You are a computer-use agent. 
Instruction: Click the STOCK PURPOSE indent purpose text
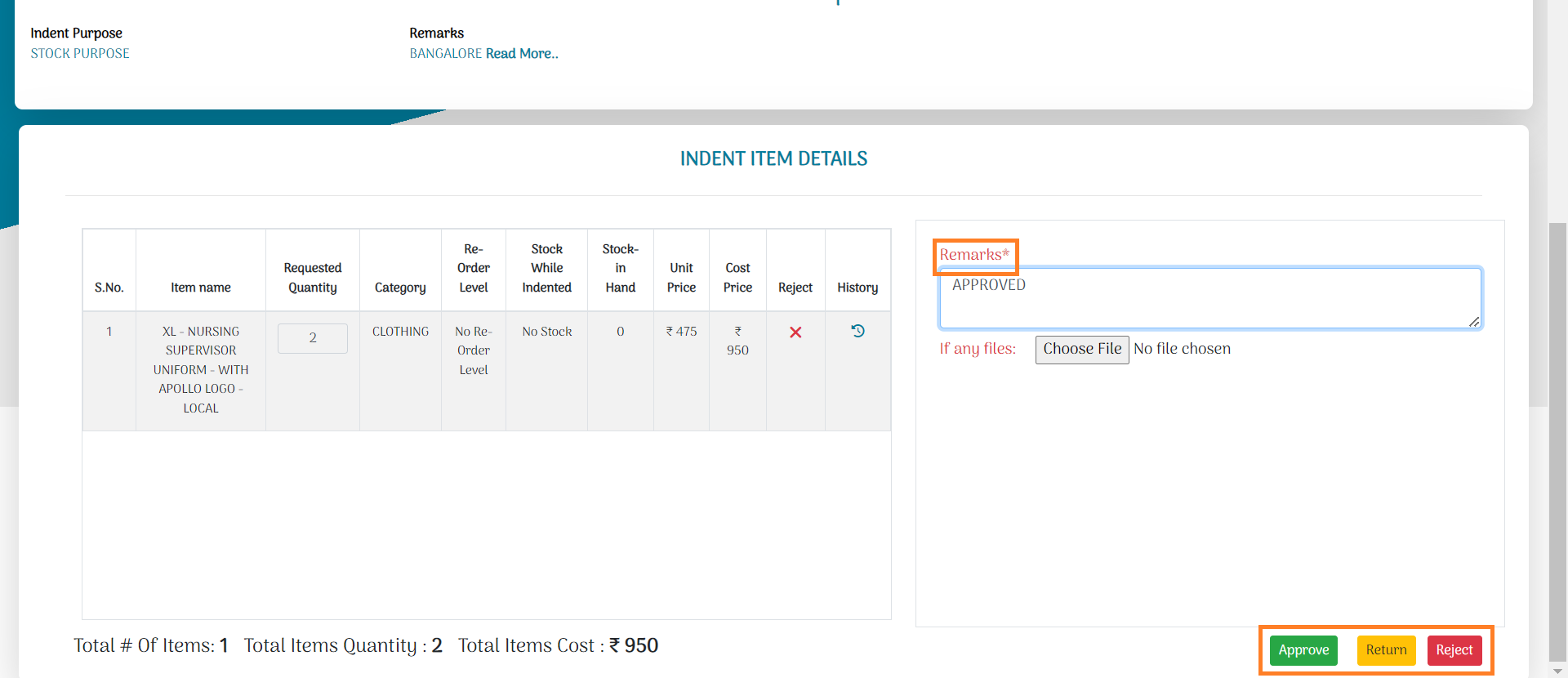point(80,54)
